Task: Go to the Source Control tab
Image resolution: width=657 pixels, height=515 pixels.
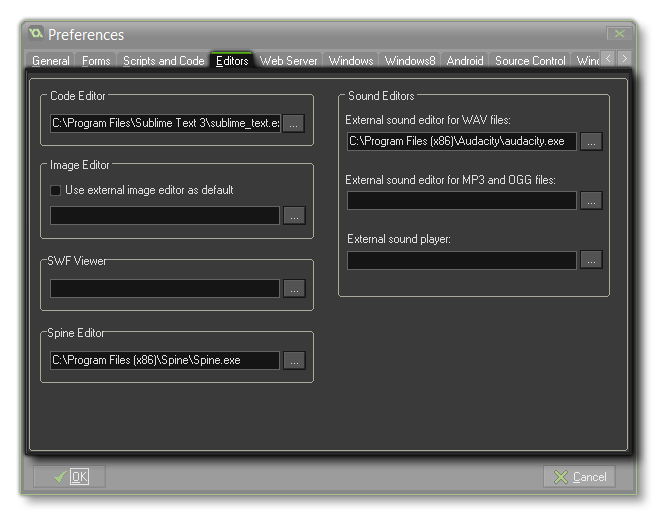Action: (530, 61)
